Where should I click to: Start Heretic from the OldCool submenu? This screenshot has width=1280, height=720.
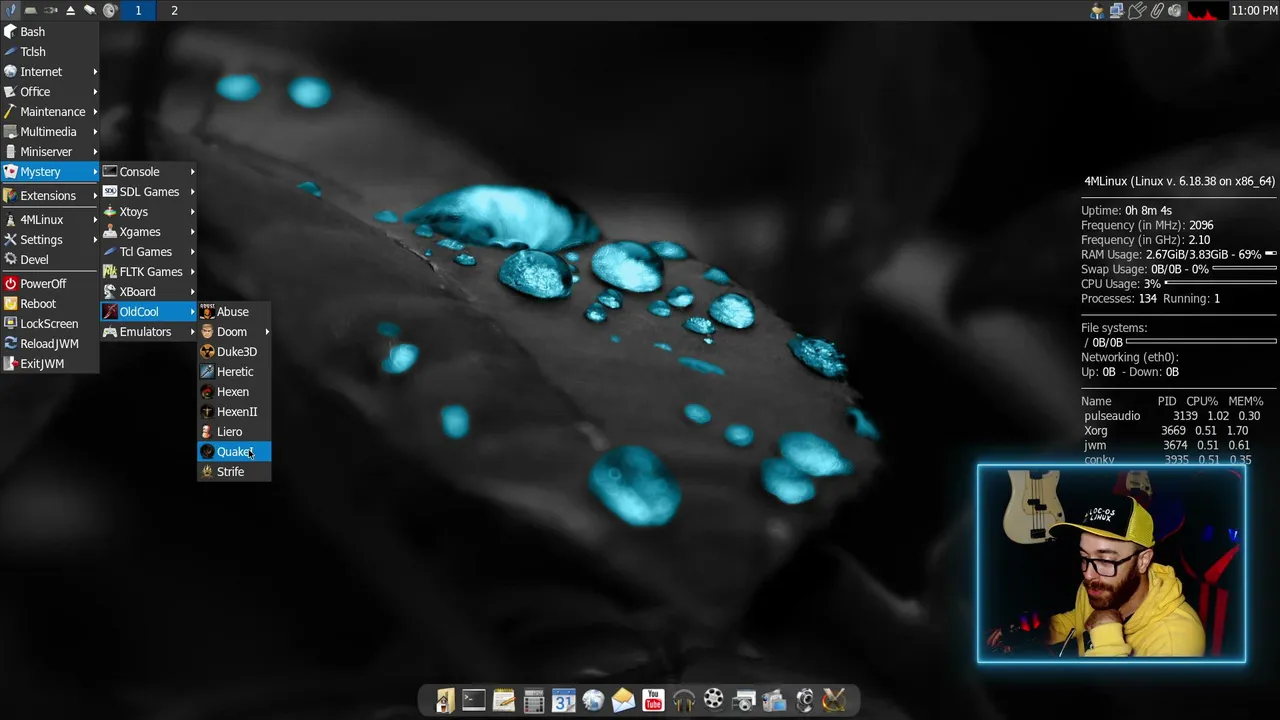[234, 372]
